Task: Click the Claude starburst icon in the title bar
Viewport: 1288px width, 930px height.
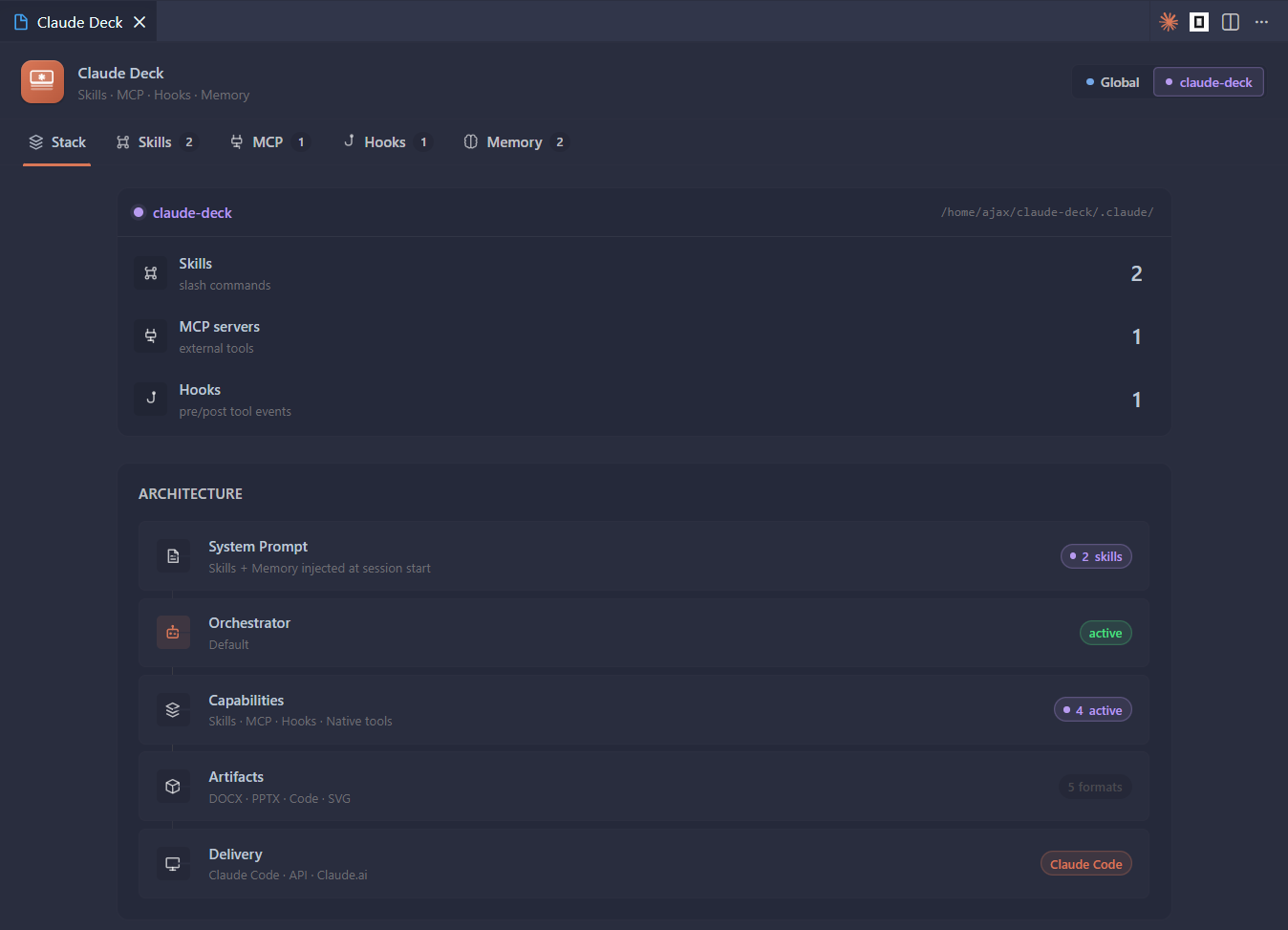Action: tap(1169, 22)
